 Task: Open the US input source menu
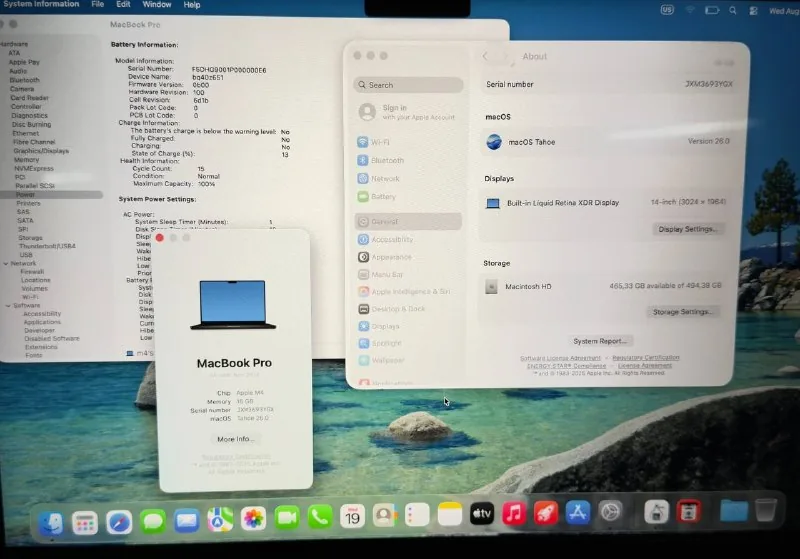click(x=667, y=10)
